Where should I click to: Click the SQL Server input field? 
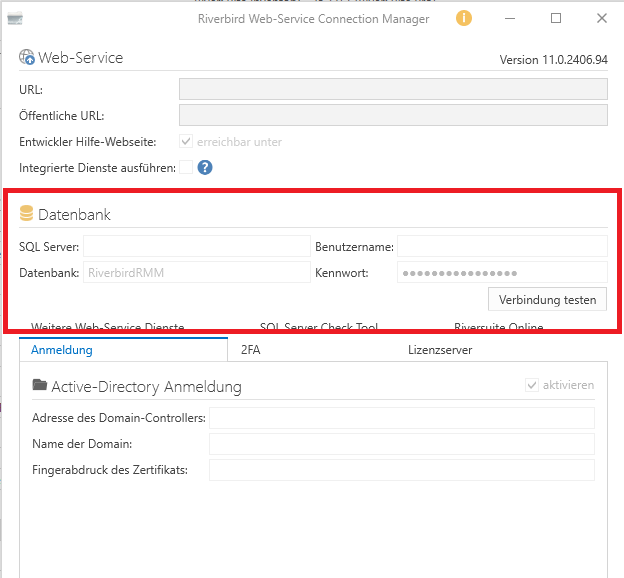tap(197, 246)
